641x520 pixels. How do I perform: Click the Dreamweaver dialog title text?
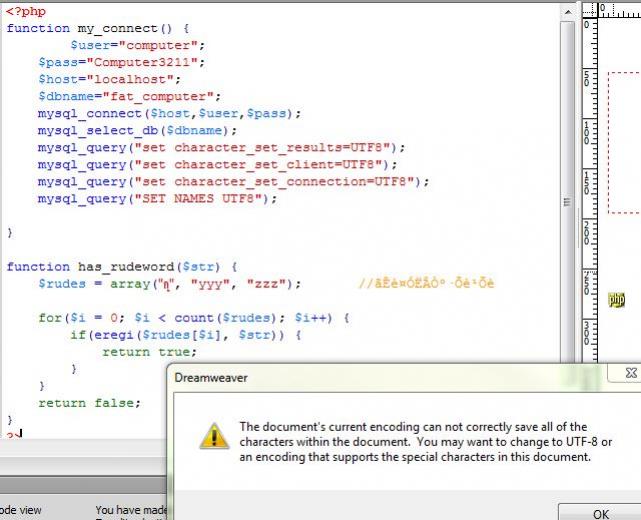click(211, 377)
